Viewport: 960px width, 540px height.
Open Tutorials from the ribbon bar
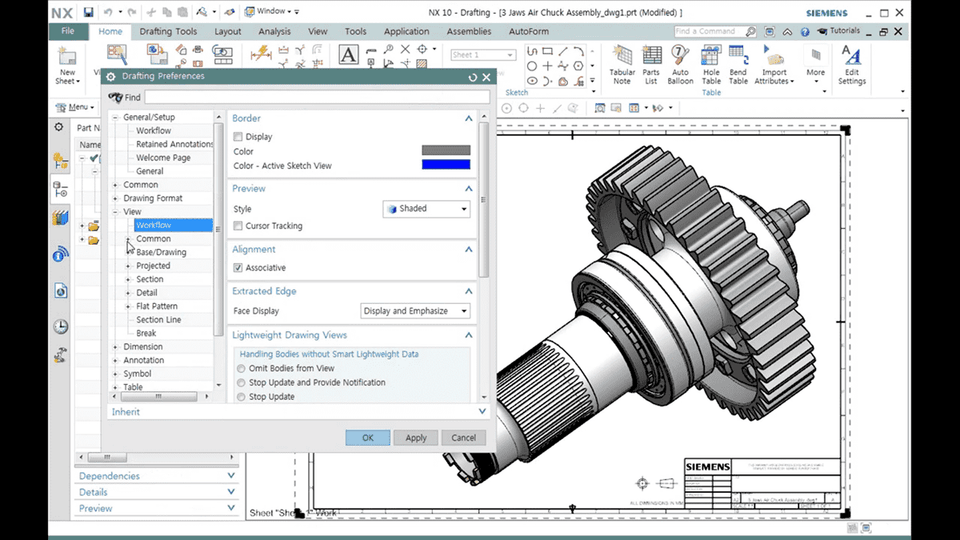pos(839,31)
